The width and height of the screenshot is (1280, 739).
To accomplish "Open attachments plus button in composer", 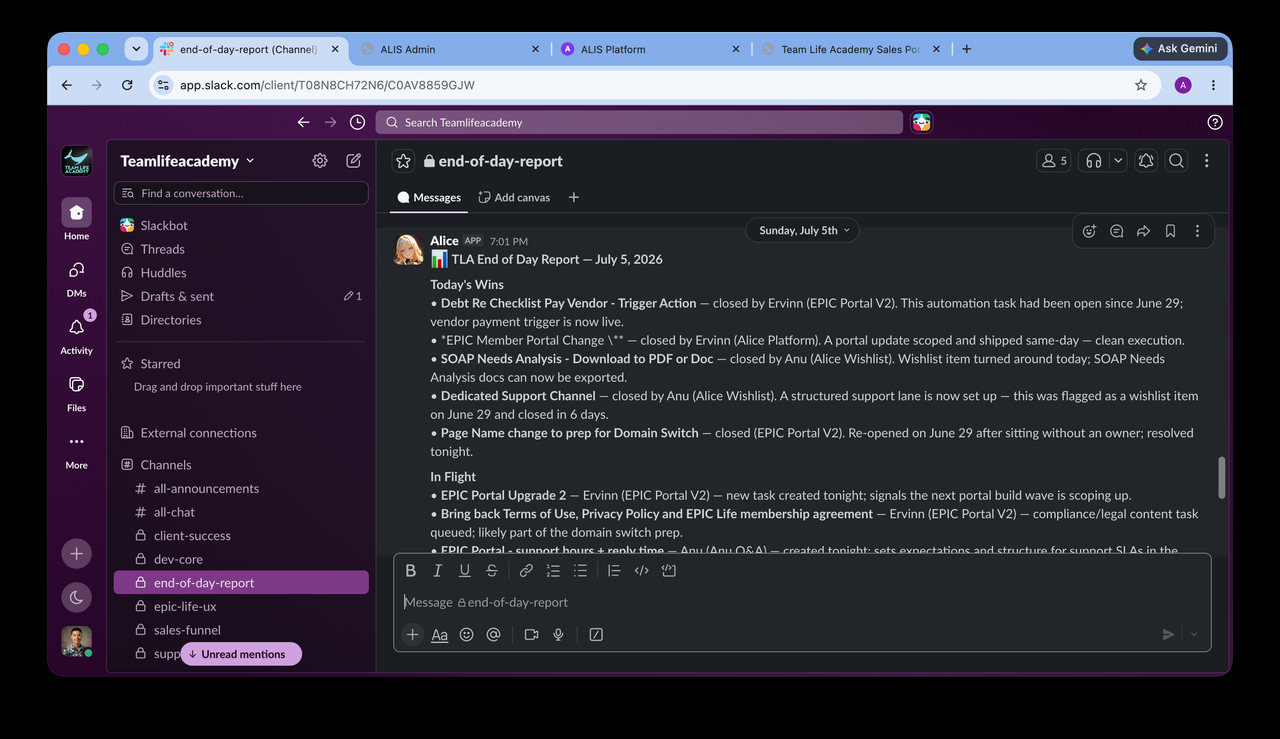I will [412, 634].
